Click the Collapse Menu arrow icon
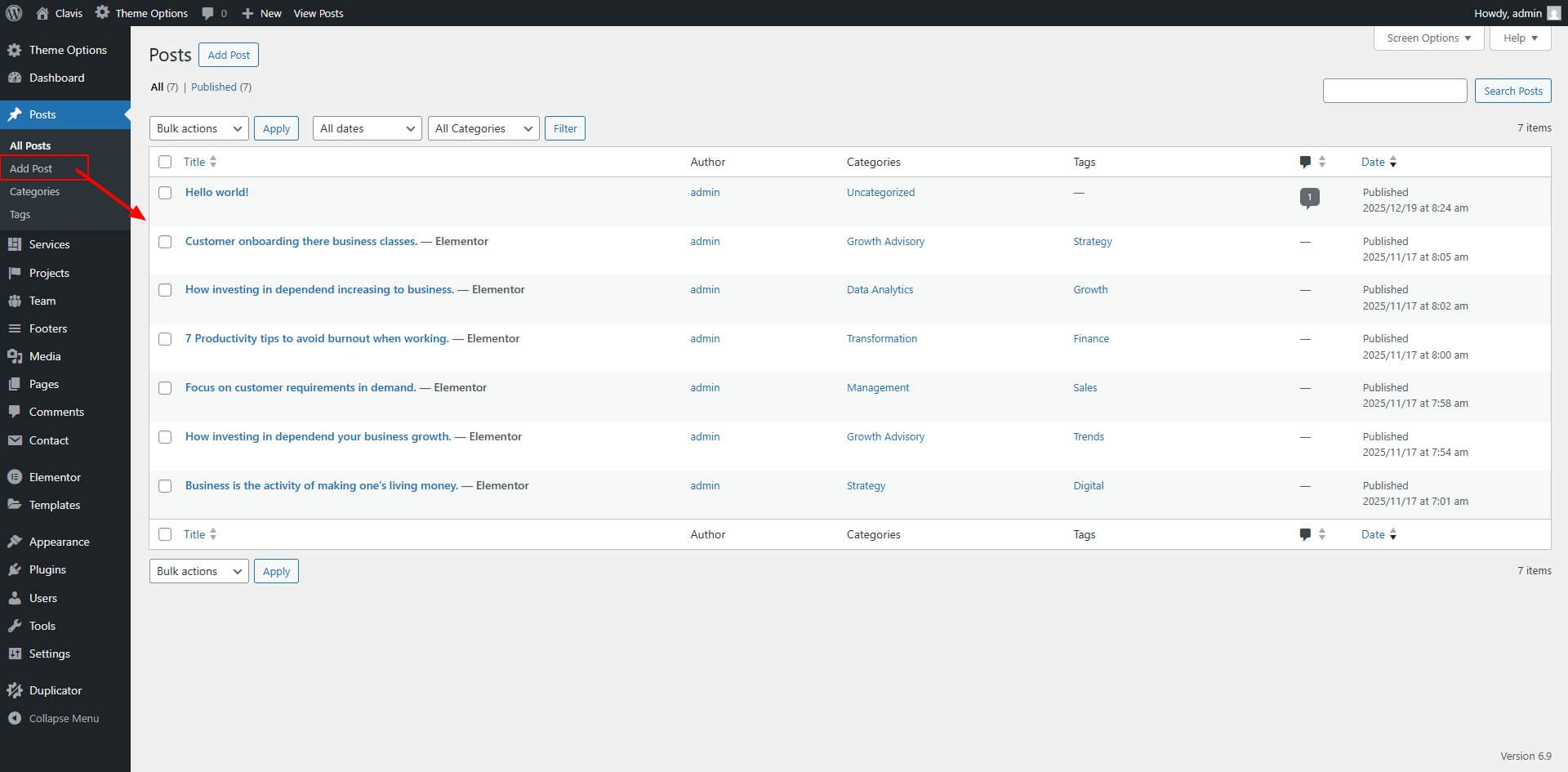 [x=15, y=718]
